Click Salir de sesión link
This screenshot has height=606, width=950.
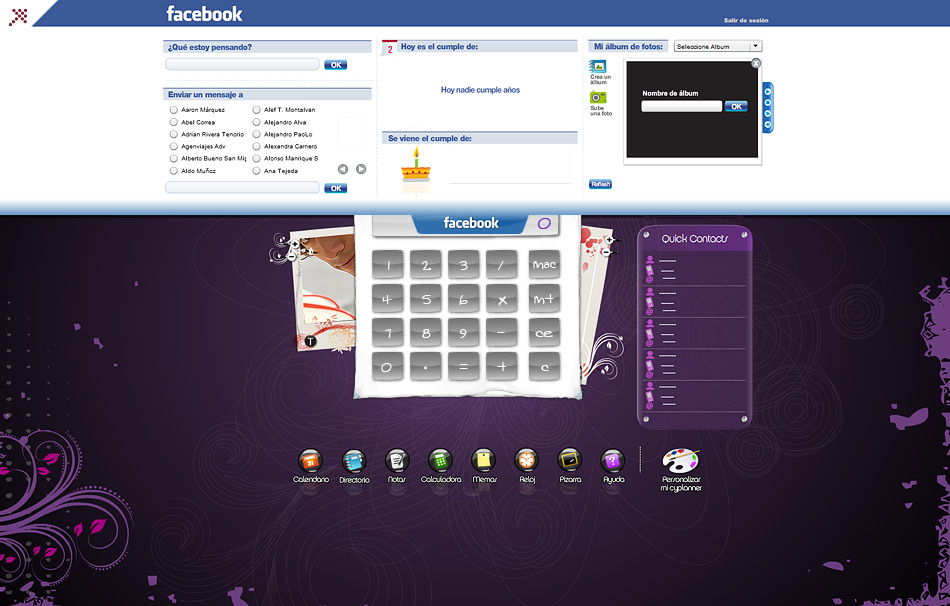(x=746, y=21)
